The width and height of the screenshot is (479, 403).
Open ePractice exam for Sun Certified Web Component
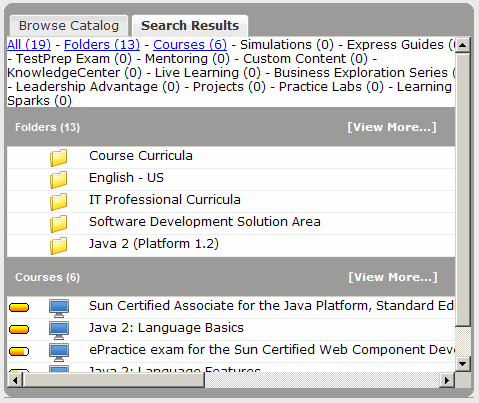coord(271,350)
